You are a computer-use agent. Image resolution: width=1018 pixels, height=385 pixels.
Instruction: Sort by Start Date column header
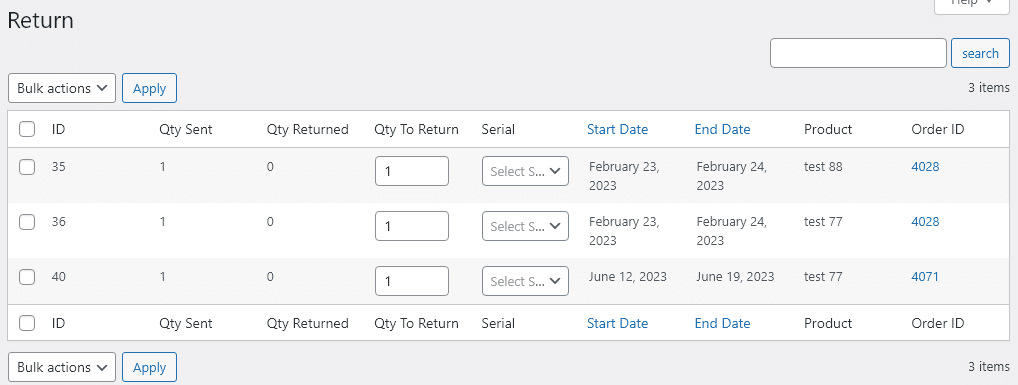tap(617, 129)
